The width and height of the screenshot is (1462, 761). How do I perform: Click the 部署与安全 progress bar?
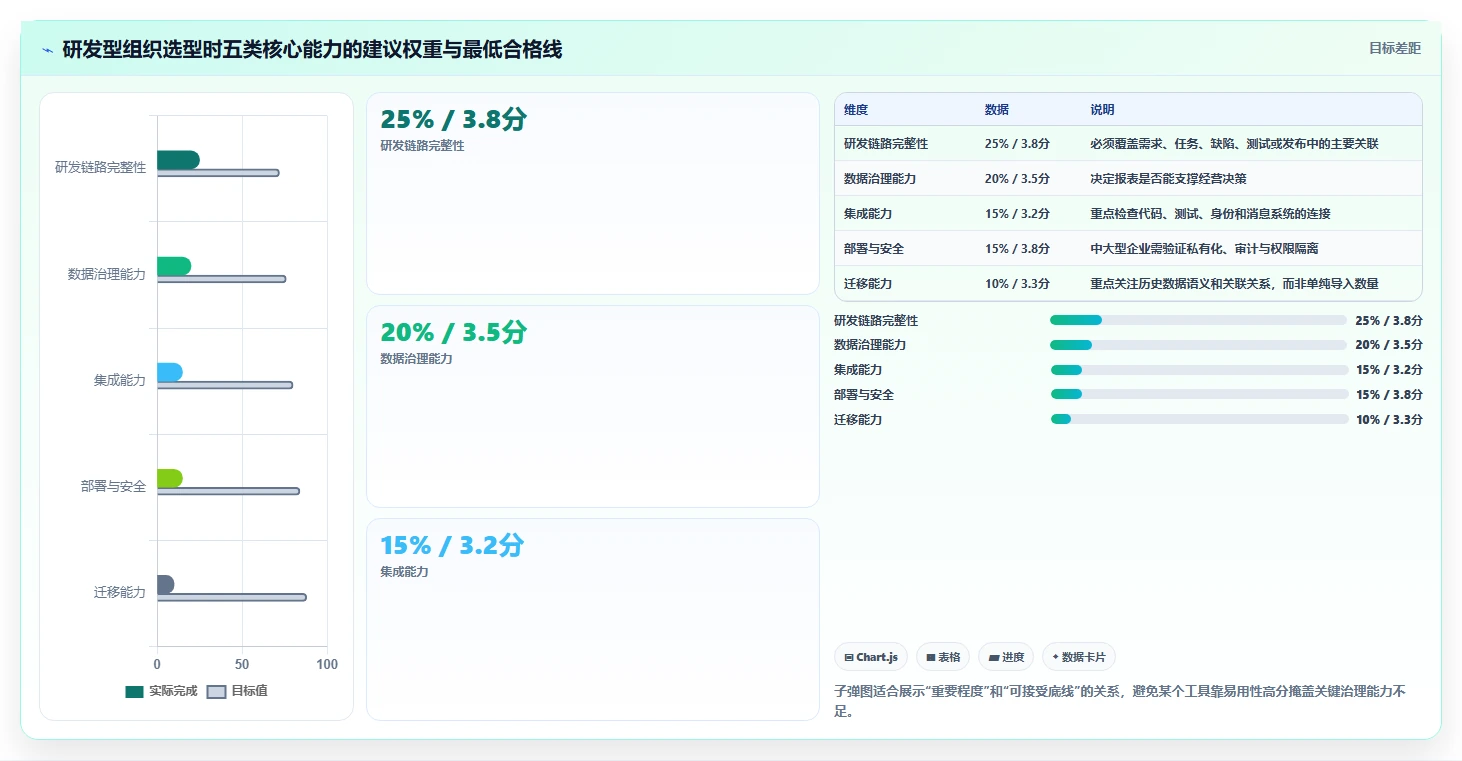point(1198,395)
